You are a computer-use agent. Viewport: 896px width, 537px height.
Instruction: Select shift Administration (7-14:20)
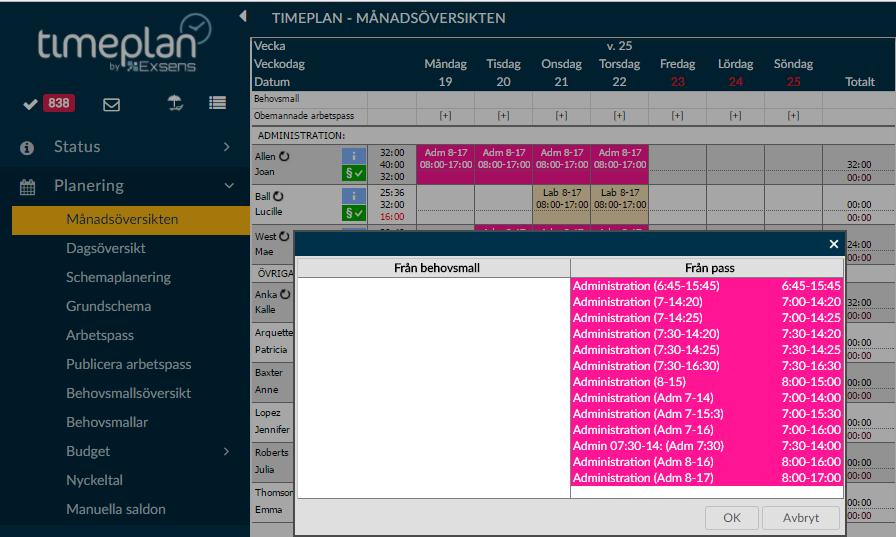coord(707,302)
